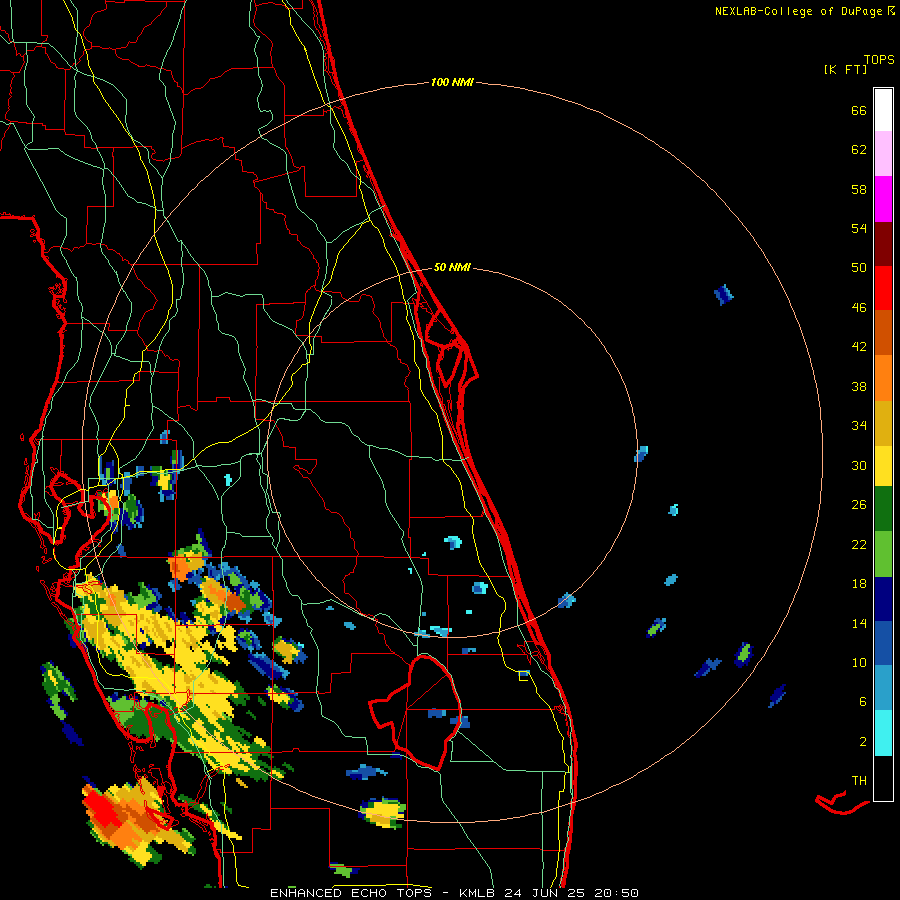This screenshot has height=900, width=900.
Task: Click the light green legend swatch
Action: tap(883, 554)
